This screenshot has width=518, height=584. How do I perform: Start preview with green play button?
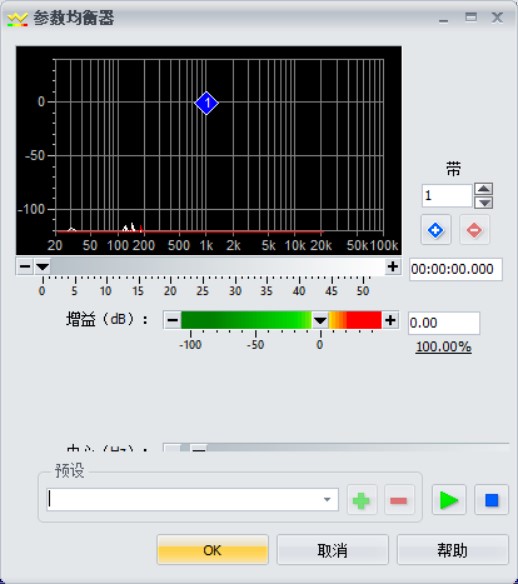449,500
